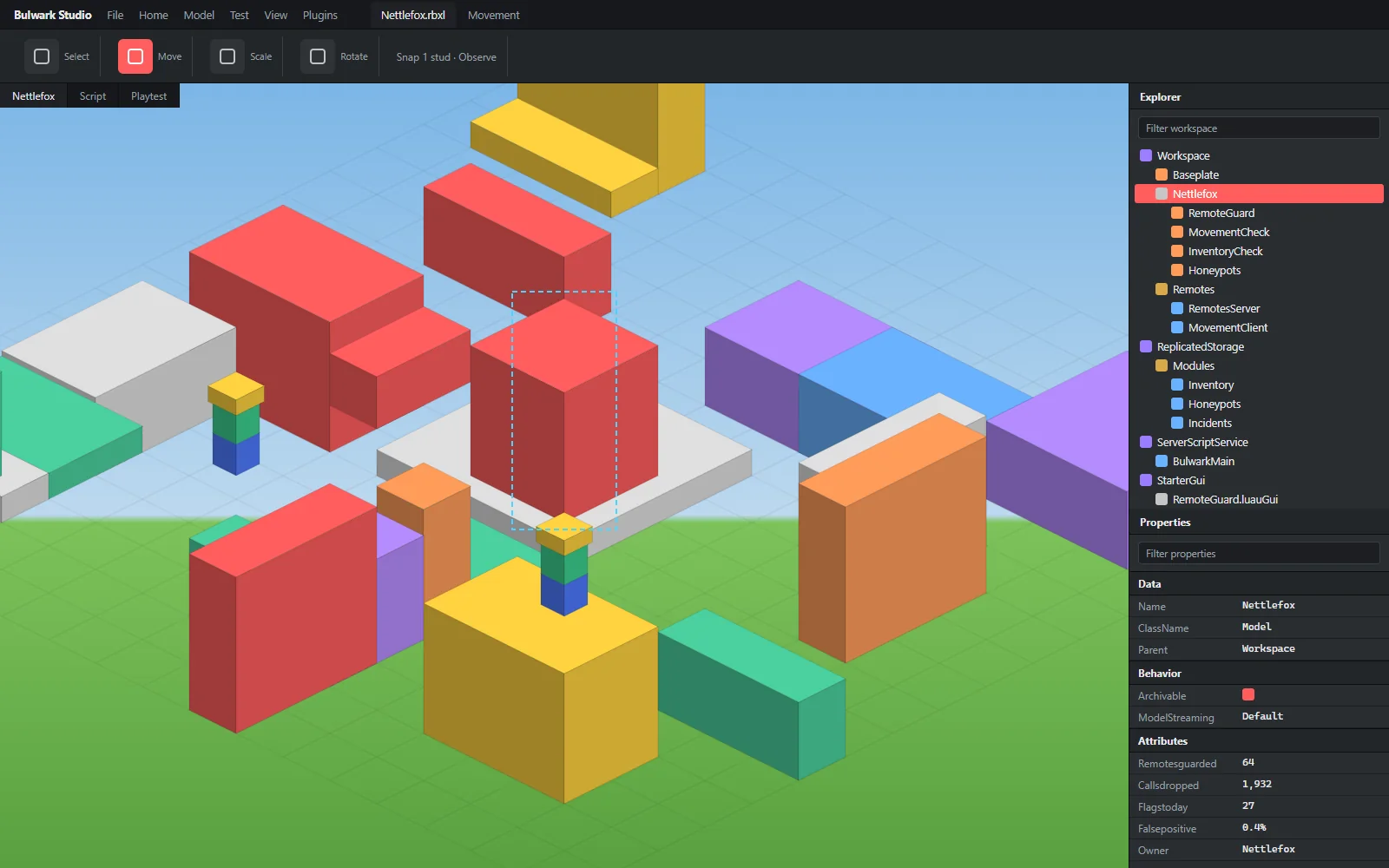Open the Test menu

click(240, 15)
